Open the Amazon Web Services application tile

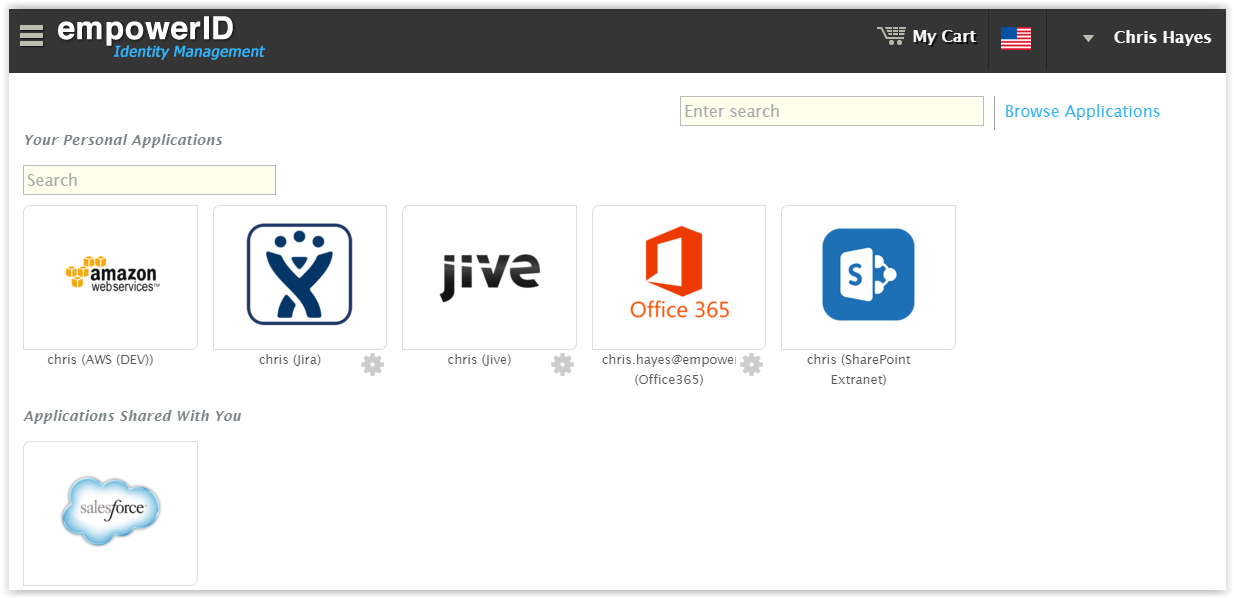pos(110,277)
